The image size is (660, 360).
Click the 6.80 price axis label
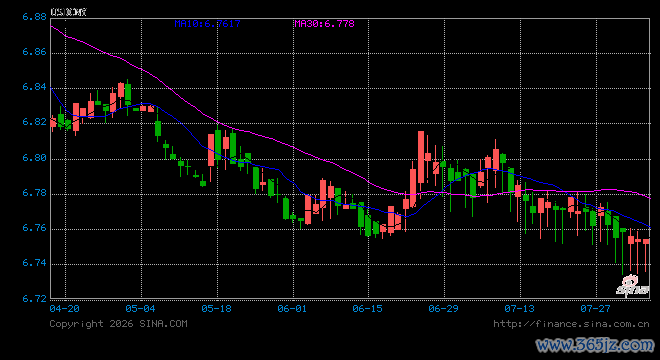coord(34,157)
